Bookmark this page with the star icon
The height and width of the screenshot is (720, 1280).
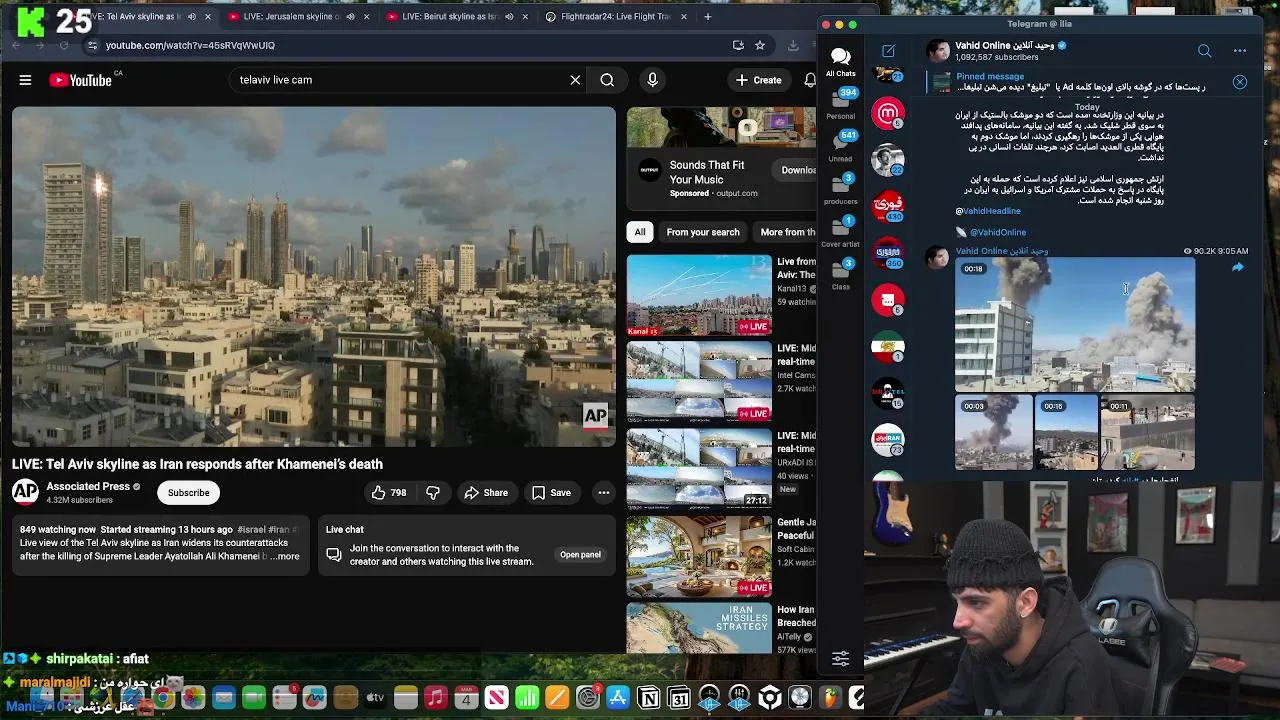(760, 45)
